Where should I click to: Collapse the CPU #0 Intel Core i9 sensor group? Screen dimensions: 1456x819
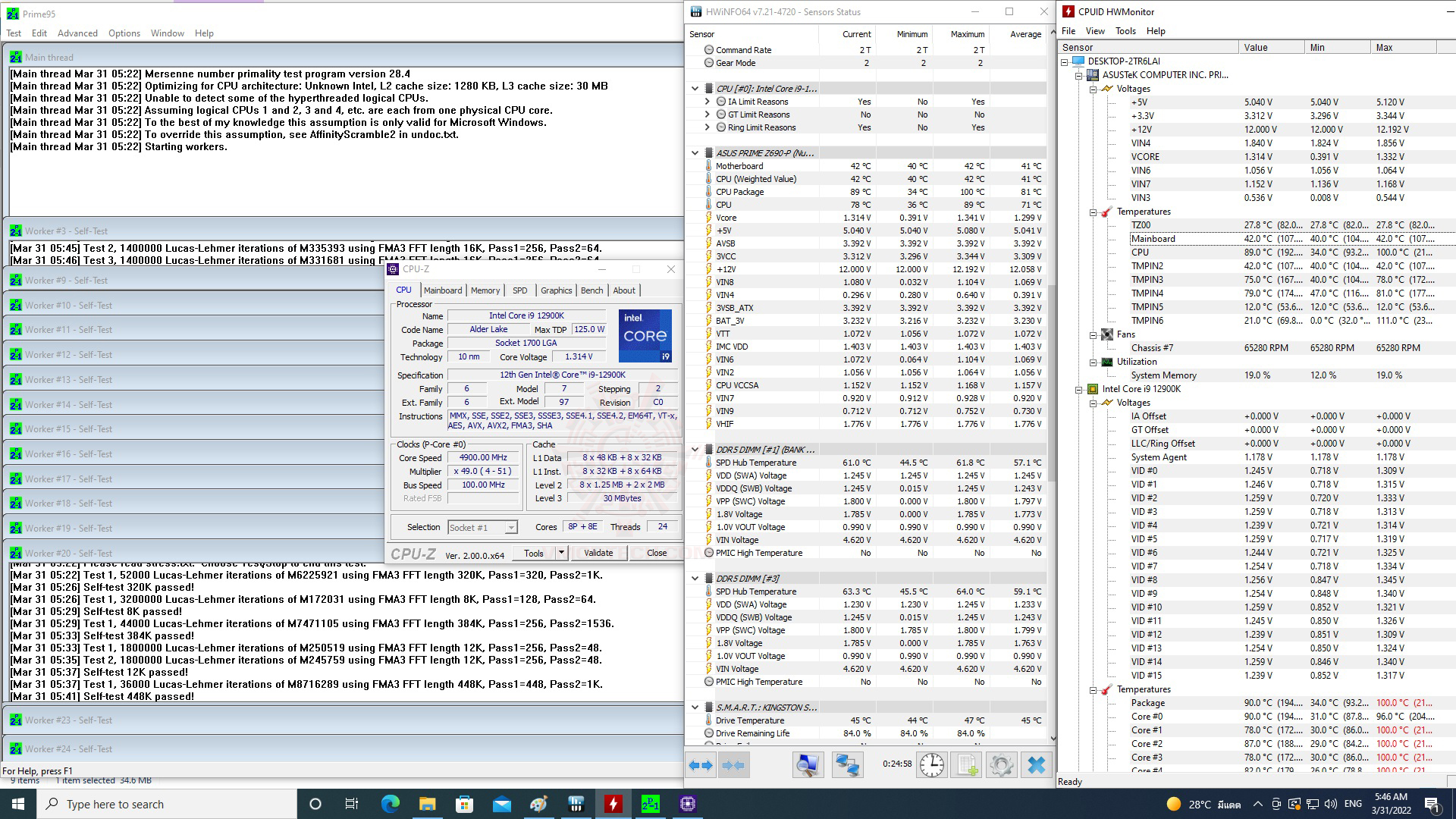(x=695, y=89)
